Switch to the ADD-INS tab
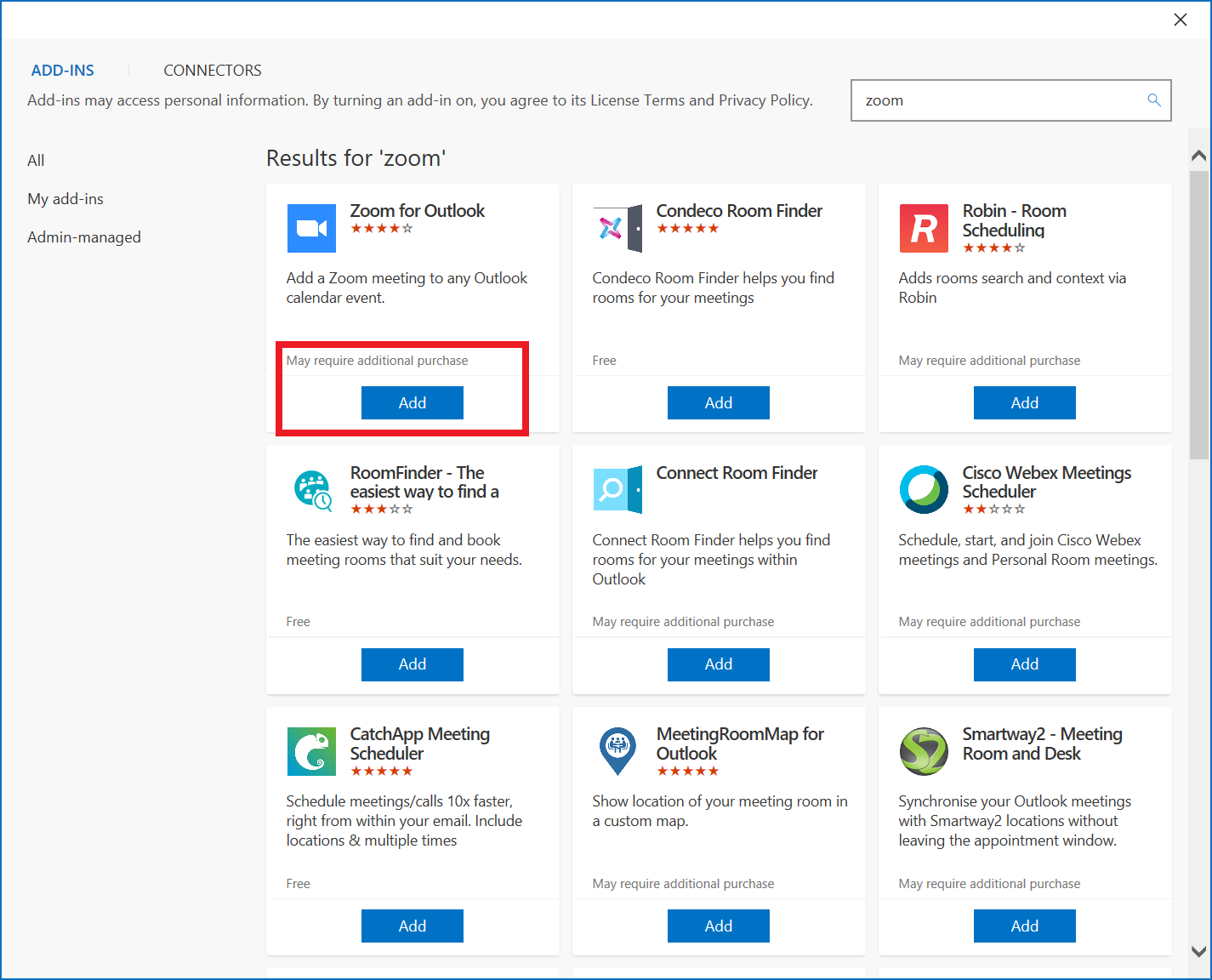Screen dimensions: 1212x980 pyautogui.click(x=63, y=71)
